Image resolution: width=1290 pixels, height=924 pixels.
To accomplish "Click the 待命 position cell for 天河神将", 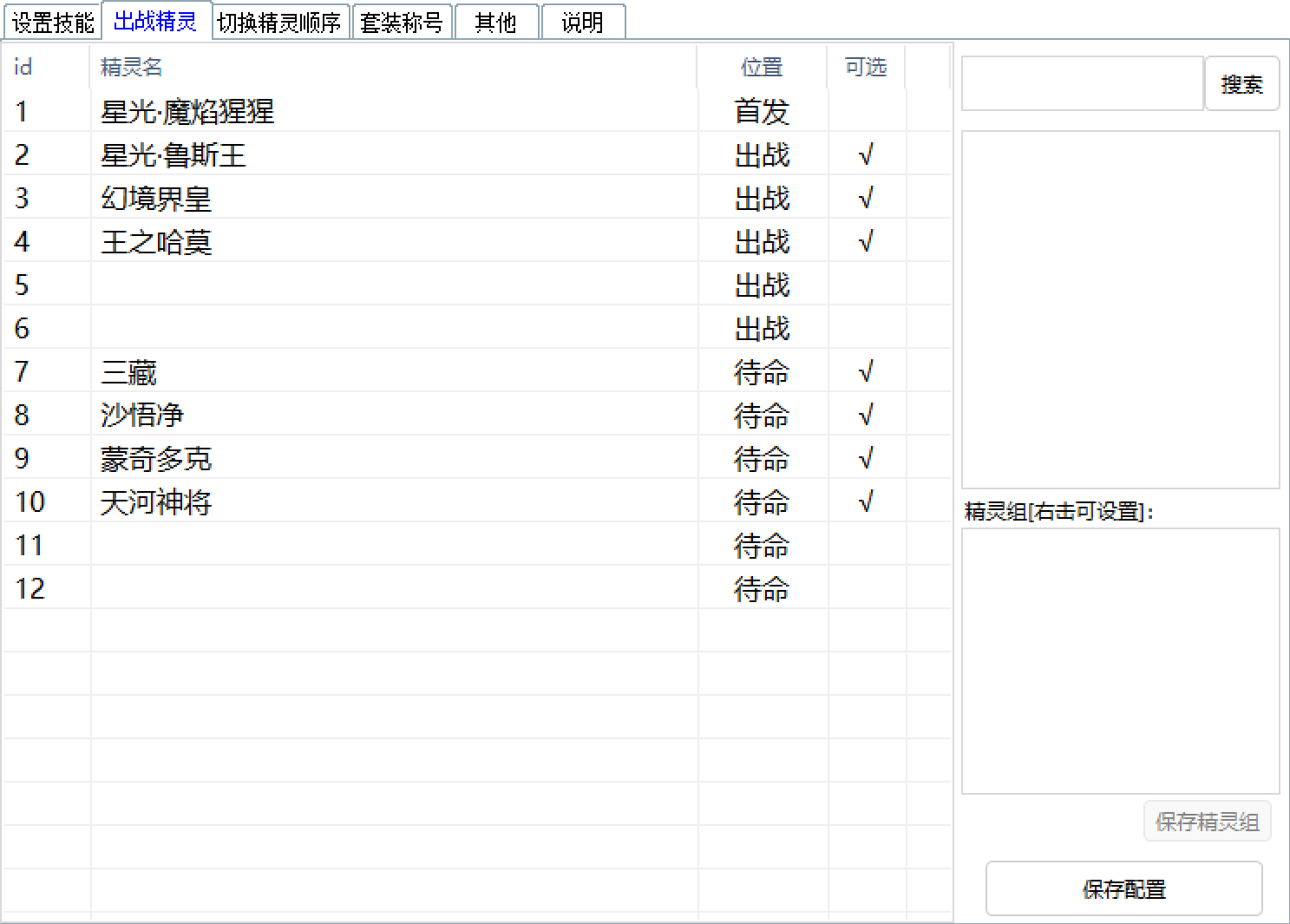I will [763, 501].
